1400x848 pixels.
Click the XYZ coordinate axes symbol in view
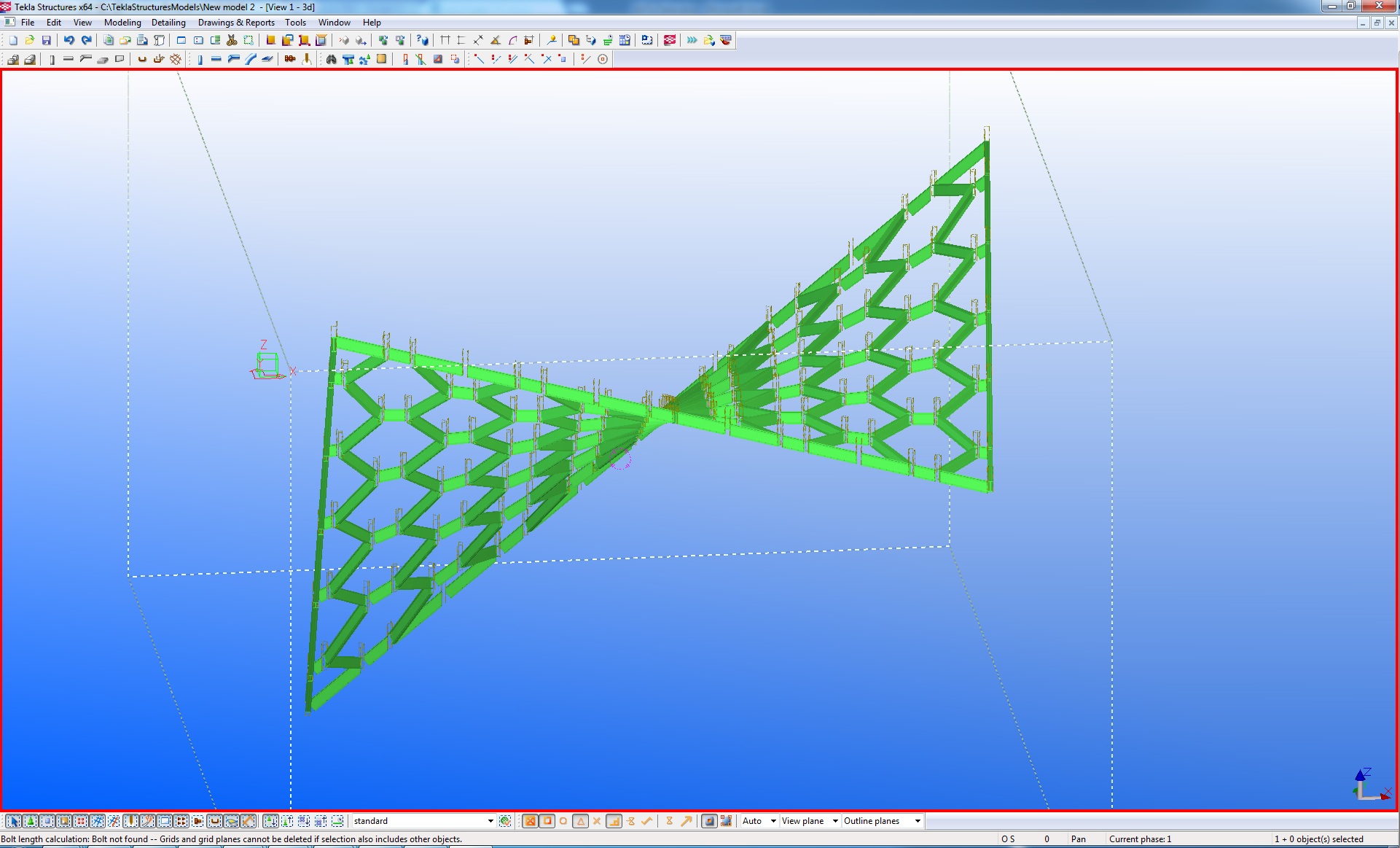[x=1371, y=785]
